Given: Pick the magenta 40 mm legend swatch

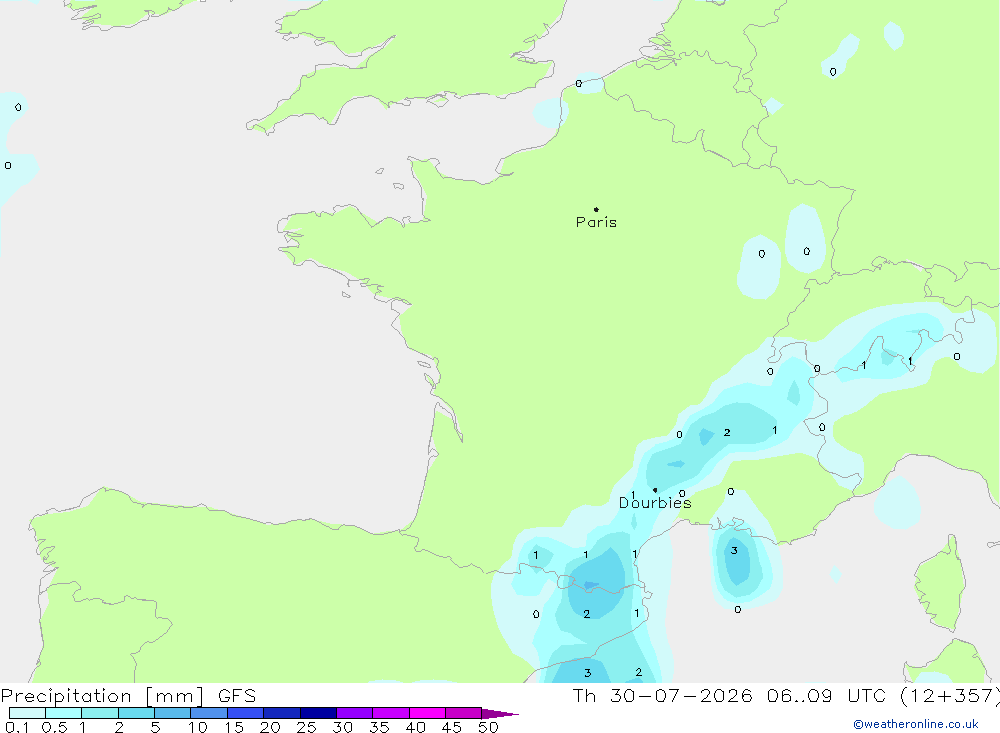Looking at the screenshot, I should (427, 713).
